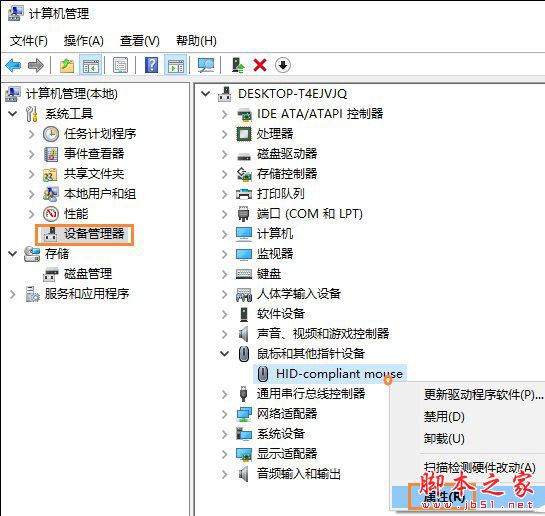Click the Task Scheduler clock icon
Viewport: 545px width, 516px height.
51,134
